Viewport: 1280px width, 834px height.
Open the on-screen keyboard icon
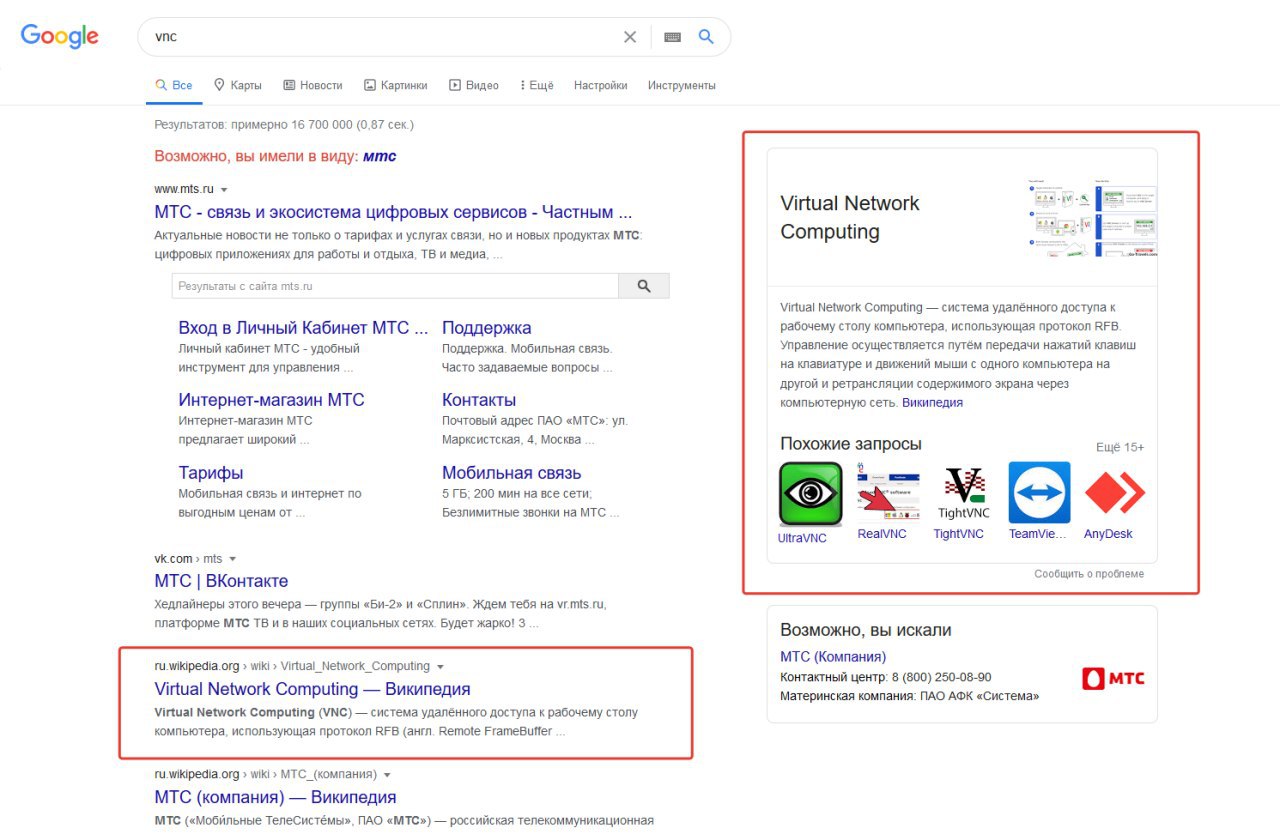(673, 37)
